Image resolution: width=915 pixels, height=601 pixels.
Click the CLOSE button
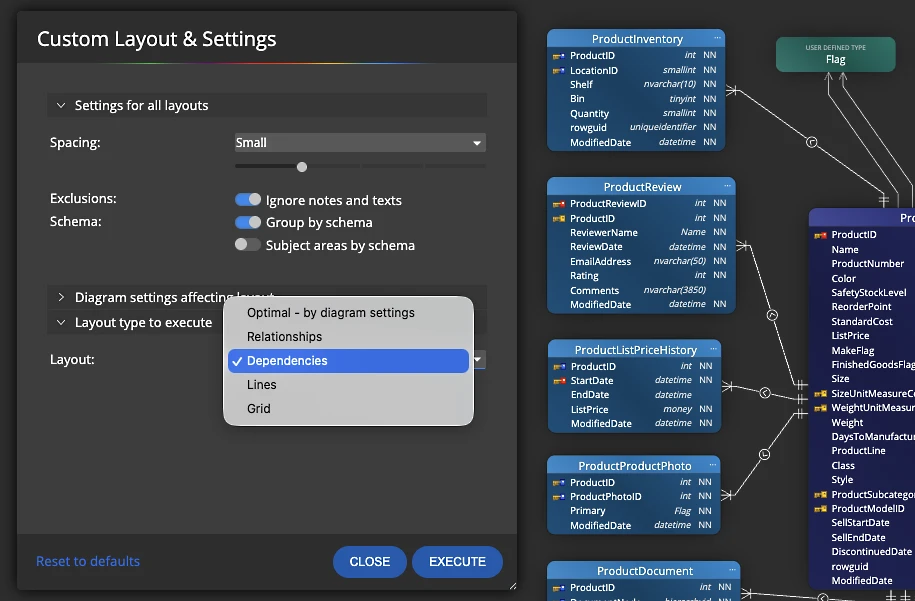coord(369,561)
